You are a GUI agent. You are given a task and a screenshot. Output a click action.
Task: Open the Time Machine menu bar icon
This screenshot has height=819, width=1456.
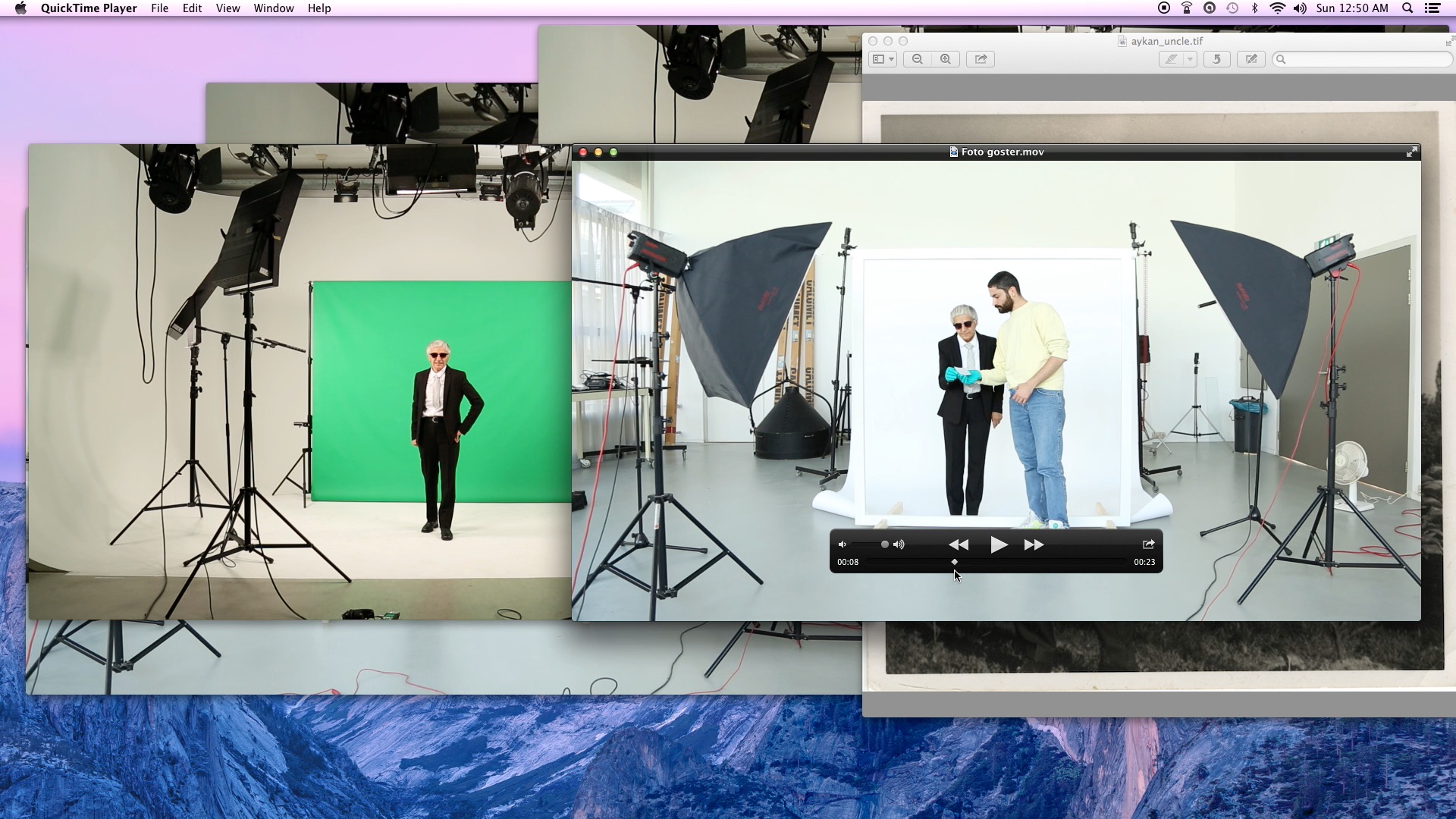tap(1232, 8)
